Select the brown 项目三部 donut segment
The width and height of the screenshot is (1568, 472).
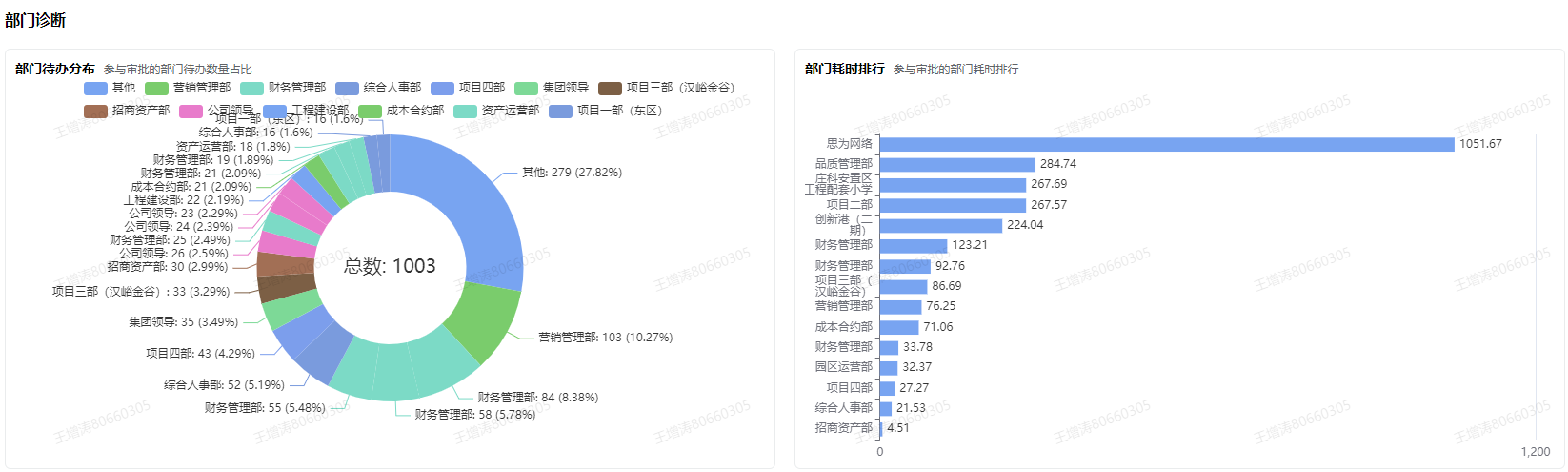(x=276, y=287)
